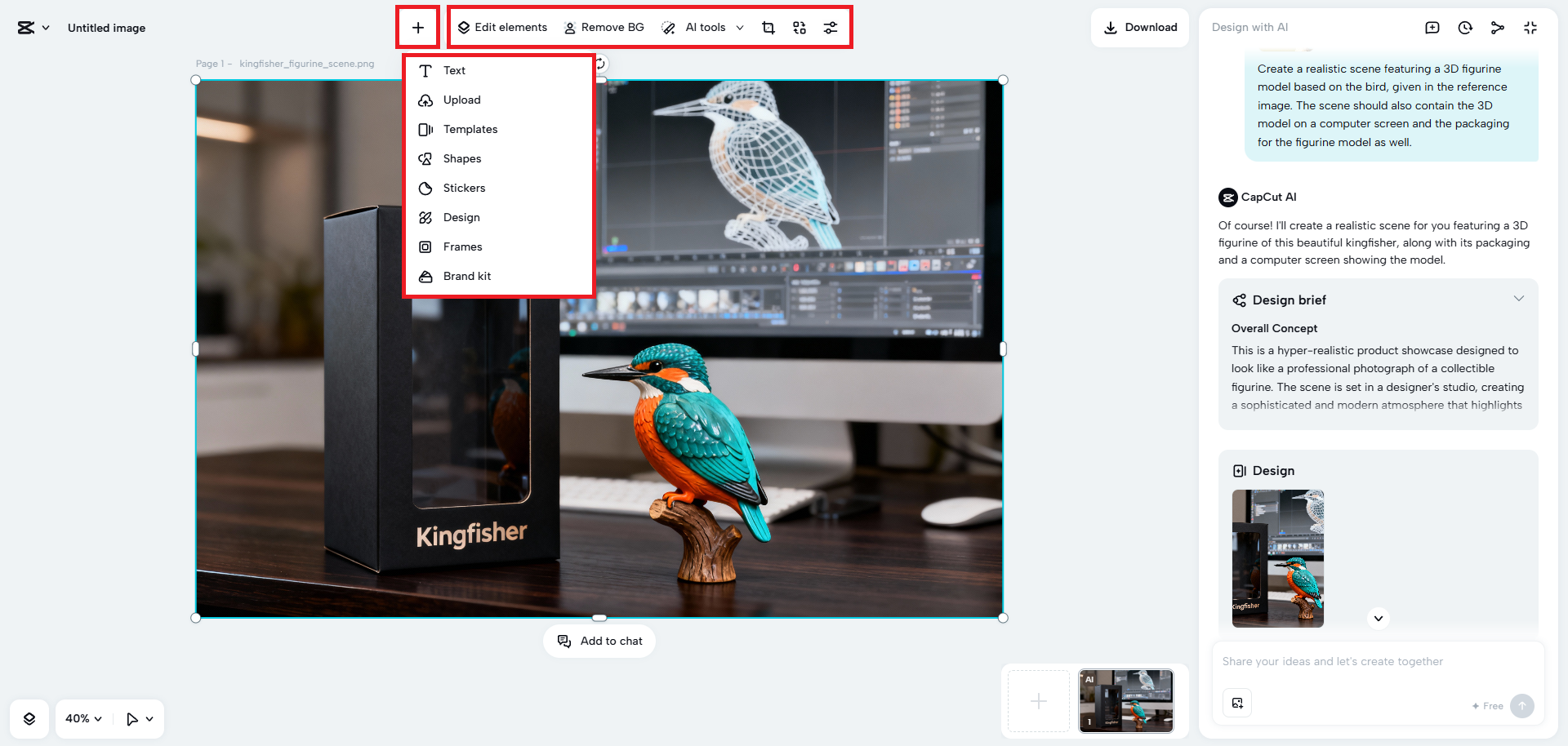
Task: Open chat history in the AI panel
Action: coord(1465,27)
